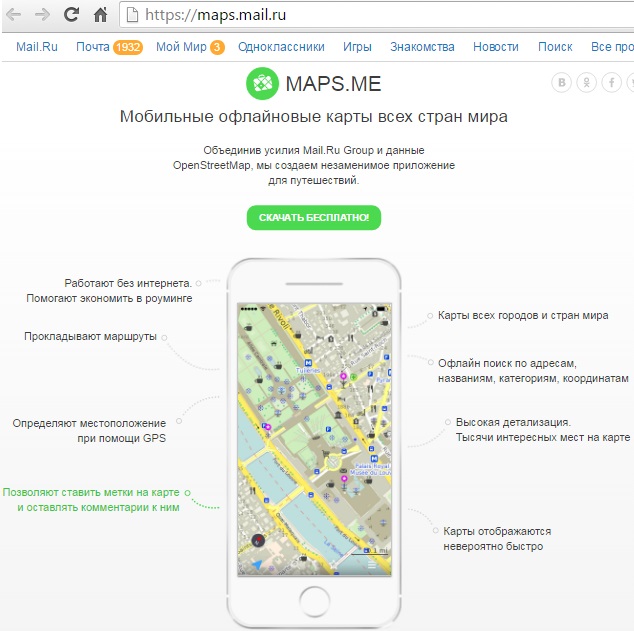The height and width of the screenshot is (631, 634).
Task: Reload the page with the refresh icon
Action: tap(71, 15)
